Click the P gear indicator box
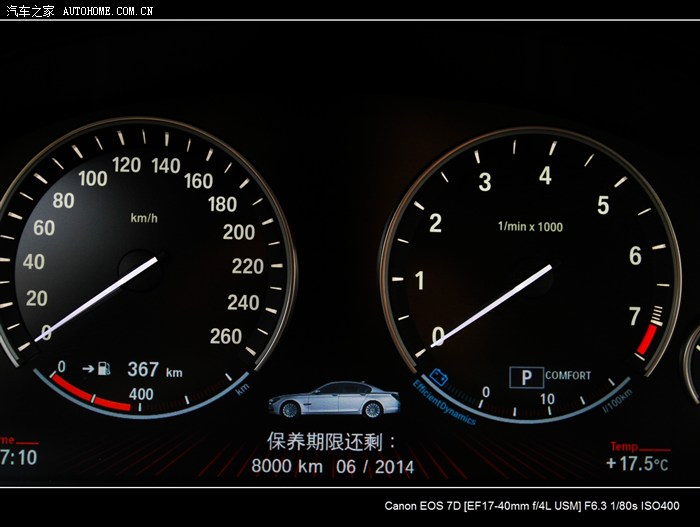 click(525, 377)
